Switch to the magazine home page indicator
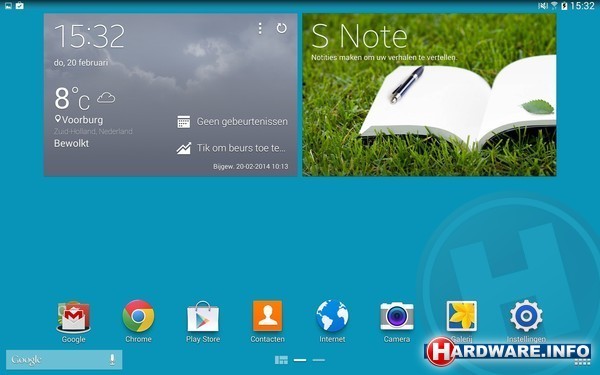This screenshot has height=375, width=600. tap(281, 360)
